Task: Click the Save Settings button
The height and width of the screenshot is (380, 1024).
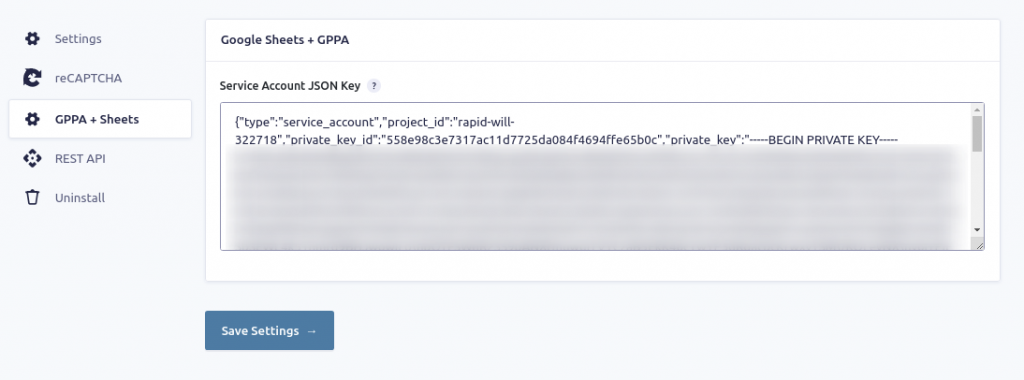Action: coord(269,330)
